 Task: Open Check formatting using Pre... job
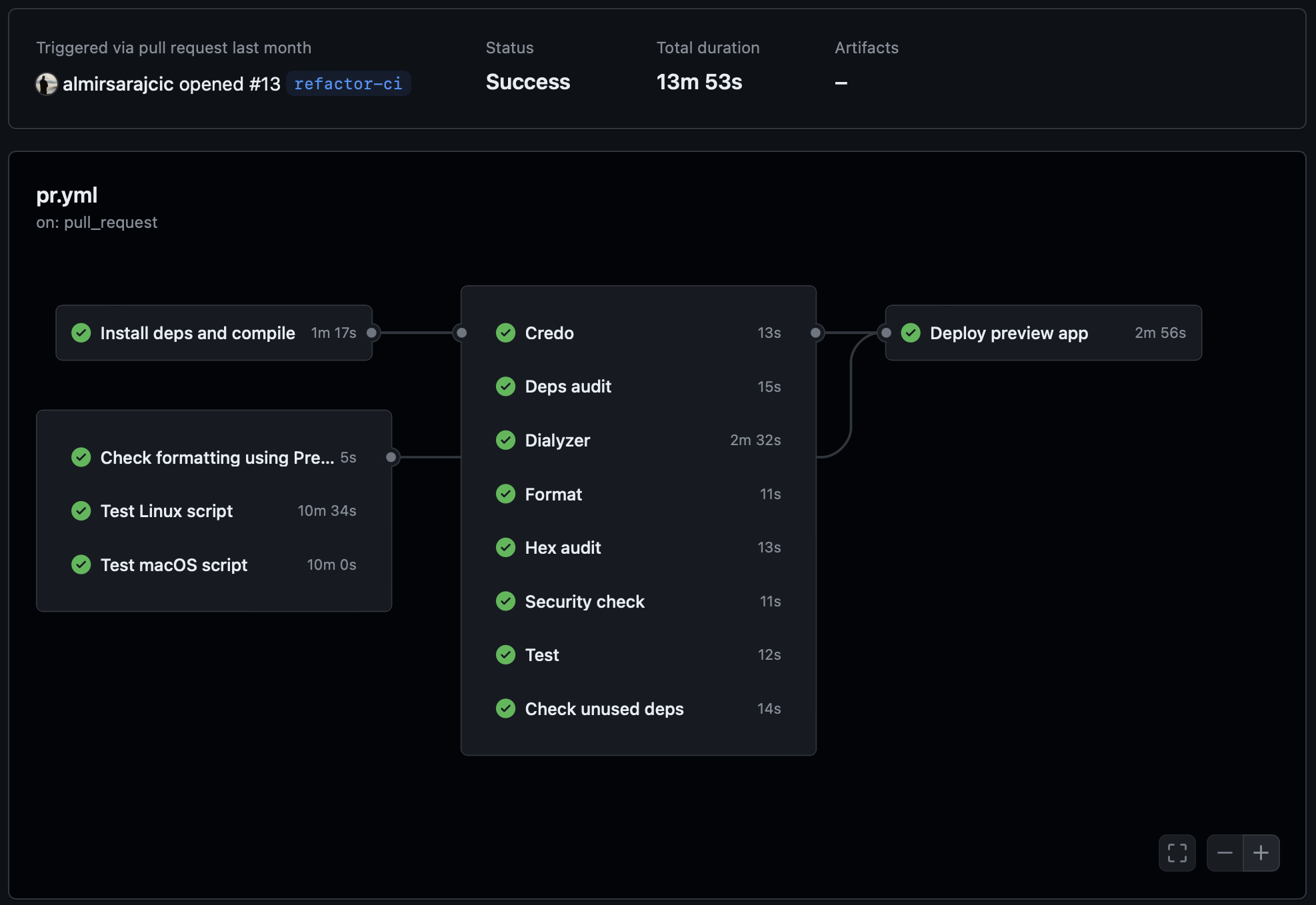point(217,458)
